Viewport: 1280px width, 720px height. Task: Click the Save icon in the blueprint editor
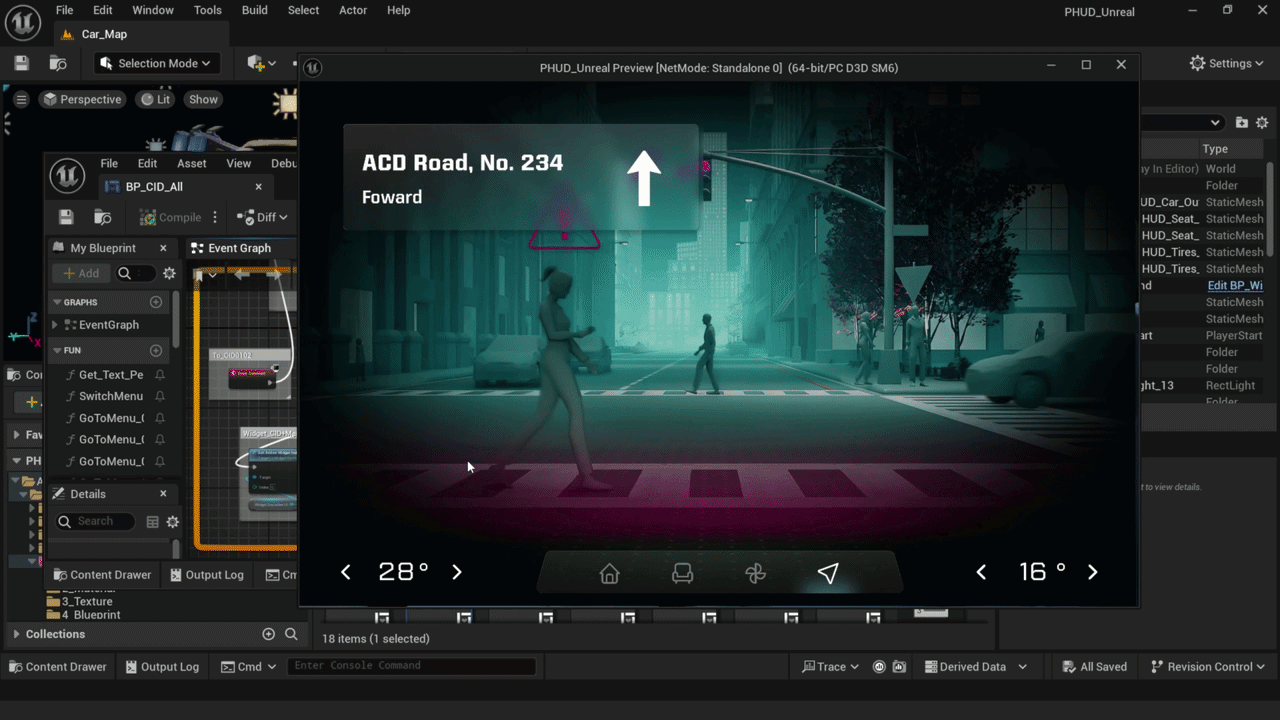click(x=65, y=217)
